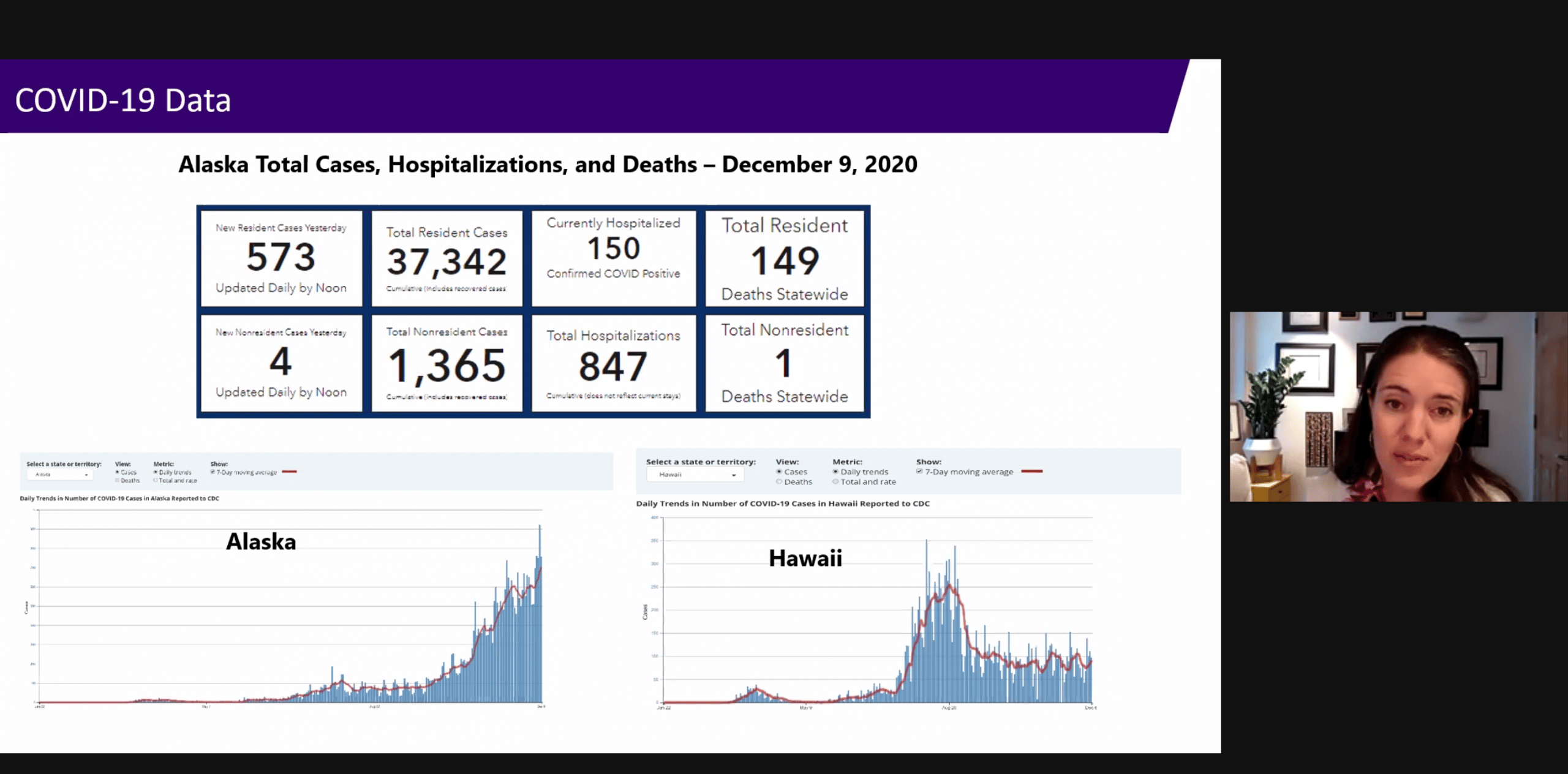
Task: Select Daily trends metric for Hawaii
Action: pos(835,472)
